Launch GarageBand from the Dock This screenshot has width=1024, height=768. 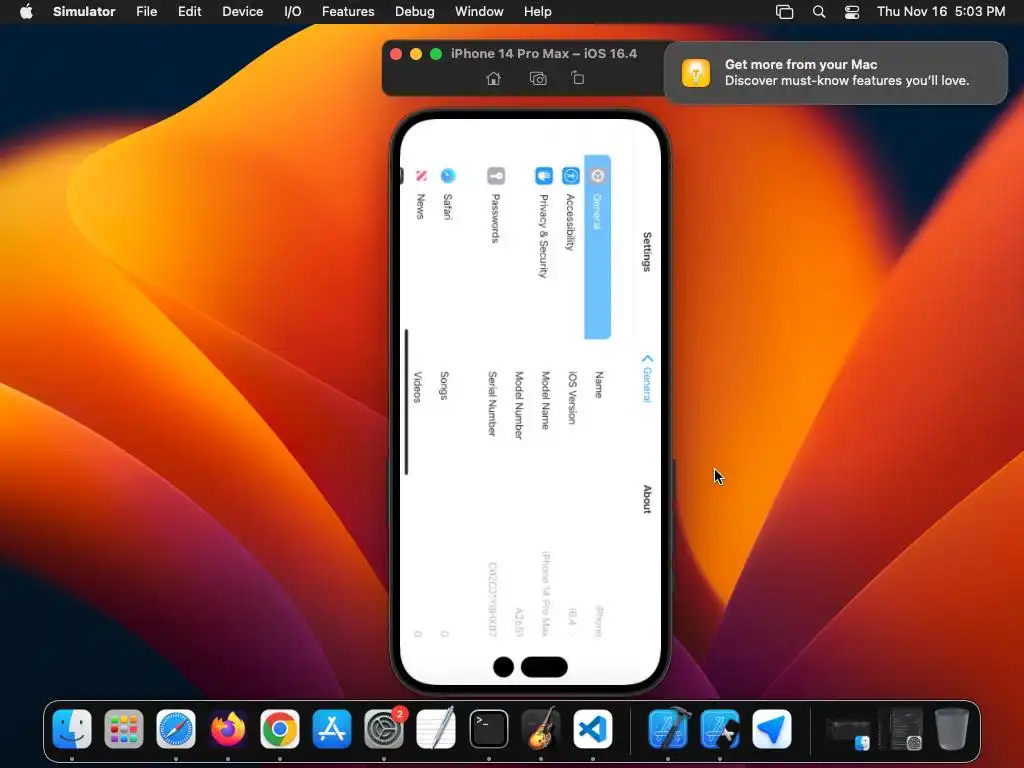[x=541, y=729]
